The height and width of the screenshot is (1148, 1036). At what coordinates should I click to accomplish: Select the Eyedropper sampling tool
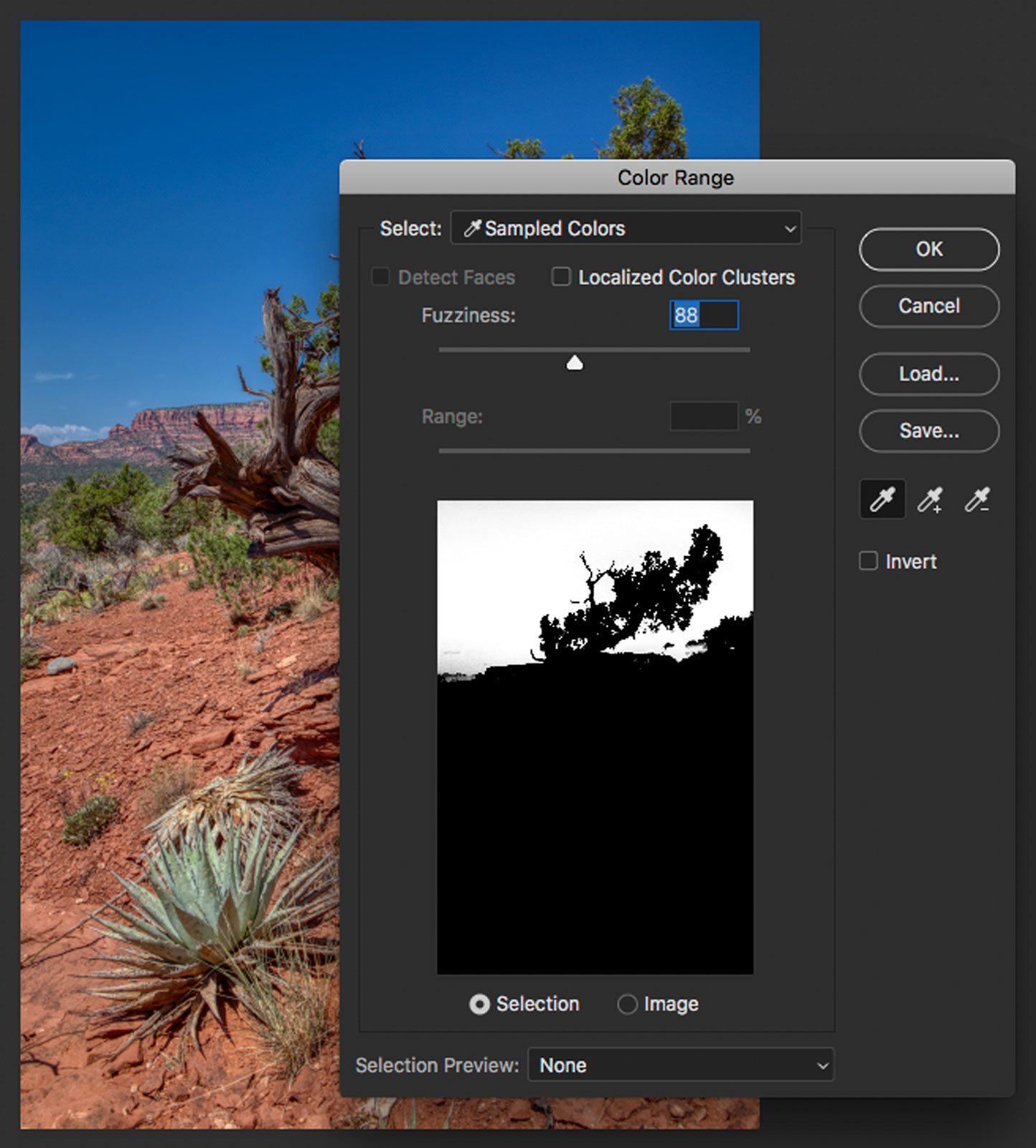pyautogui.click(x=882, y=499)
